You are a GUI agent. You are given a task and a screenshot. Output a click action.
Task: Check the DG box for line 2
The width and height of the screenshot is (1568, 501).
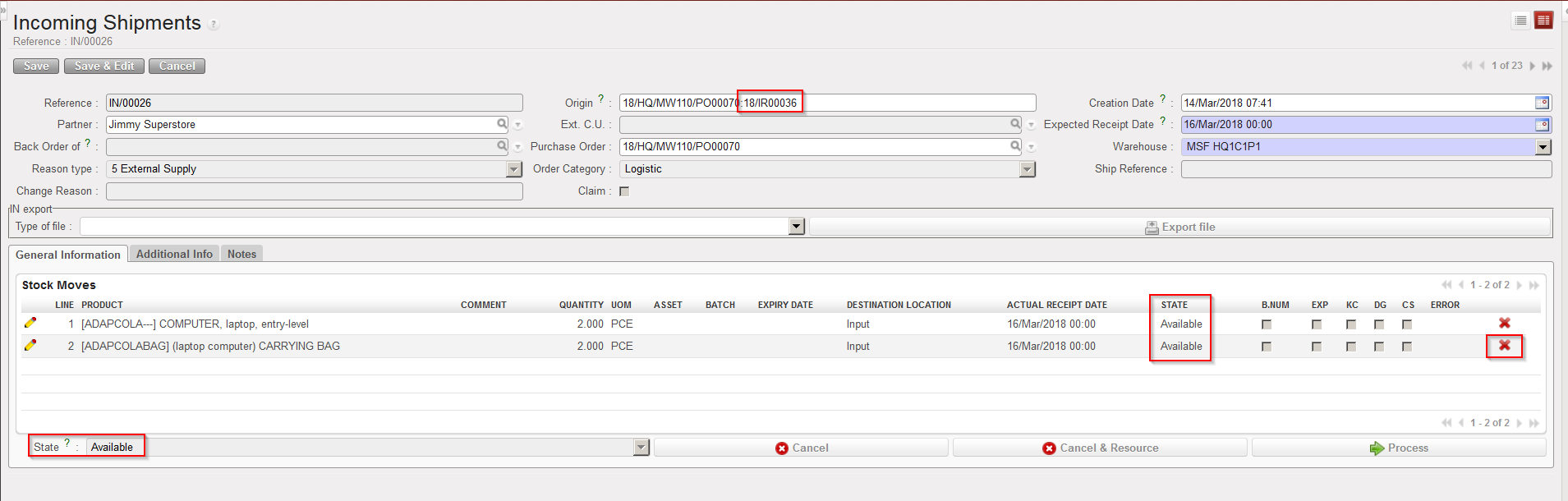[1379, 347]
